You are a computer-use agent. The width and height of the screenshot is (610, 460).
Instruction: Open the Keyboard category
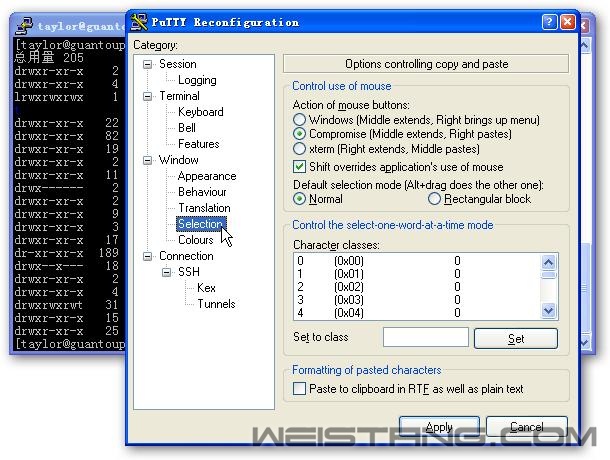(x=201, y=112)
